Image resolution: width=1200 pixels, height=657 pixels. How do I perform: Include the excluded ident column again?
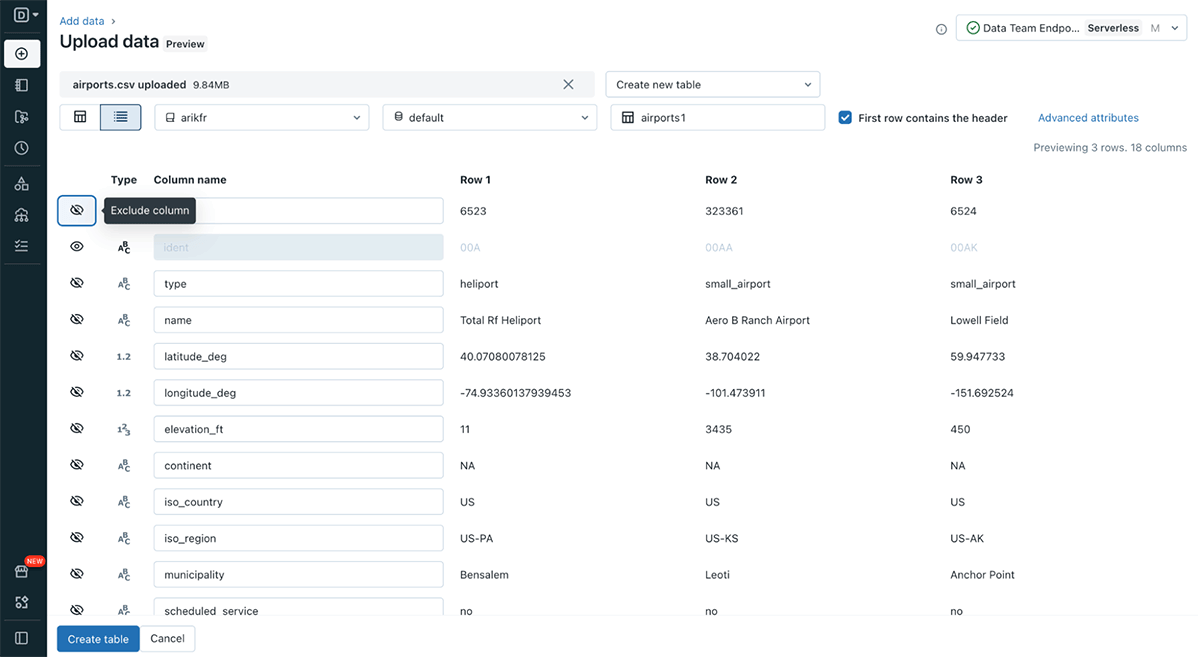[77, 247]
